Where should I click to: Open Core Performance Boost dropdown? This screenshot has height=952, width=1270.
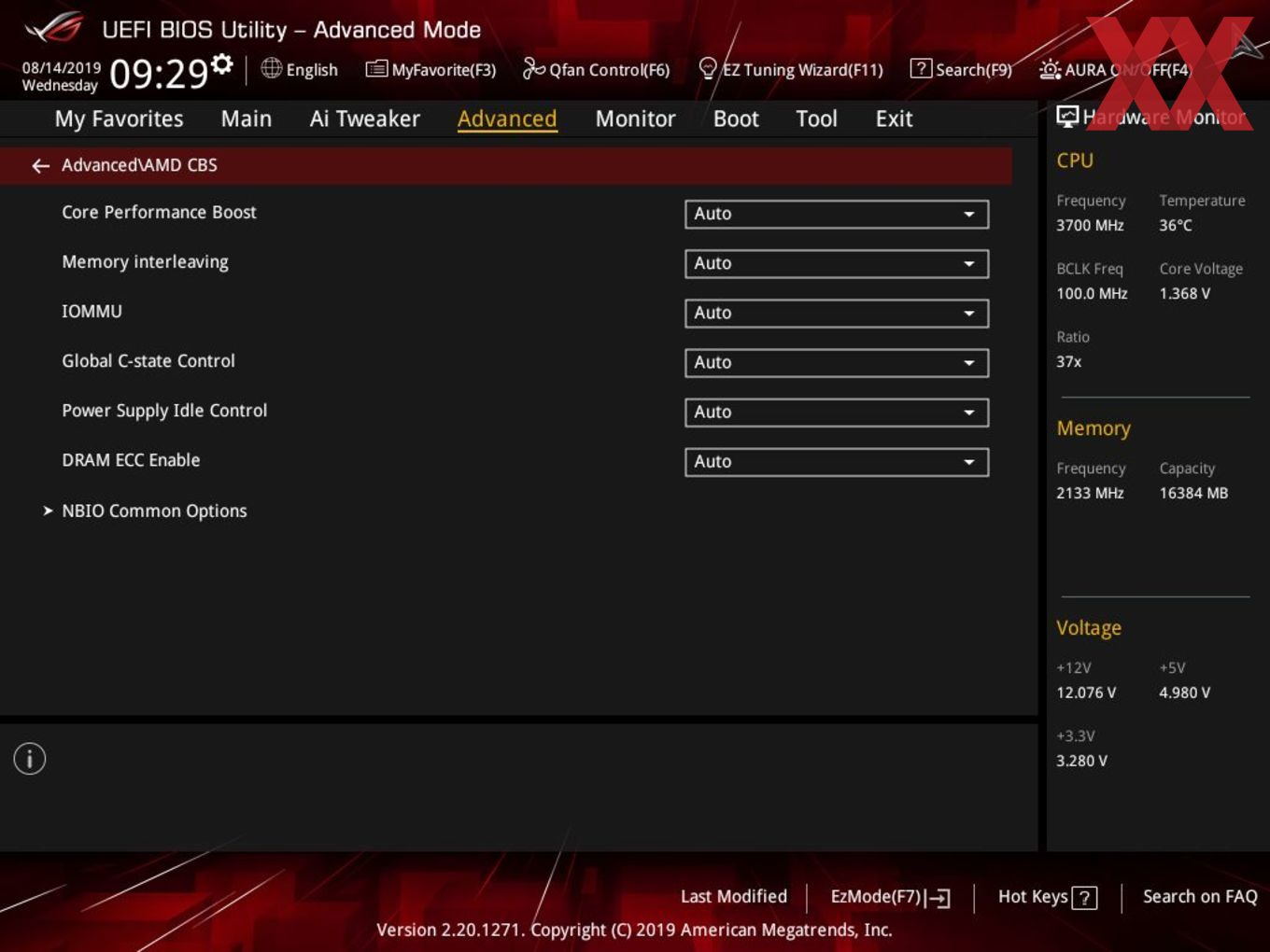[x=837, y=215]
